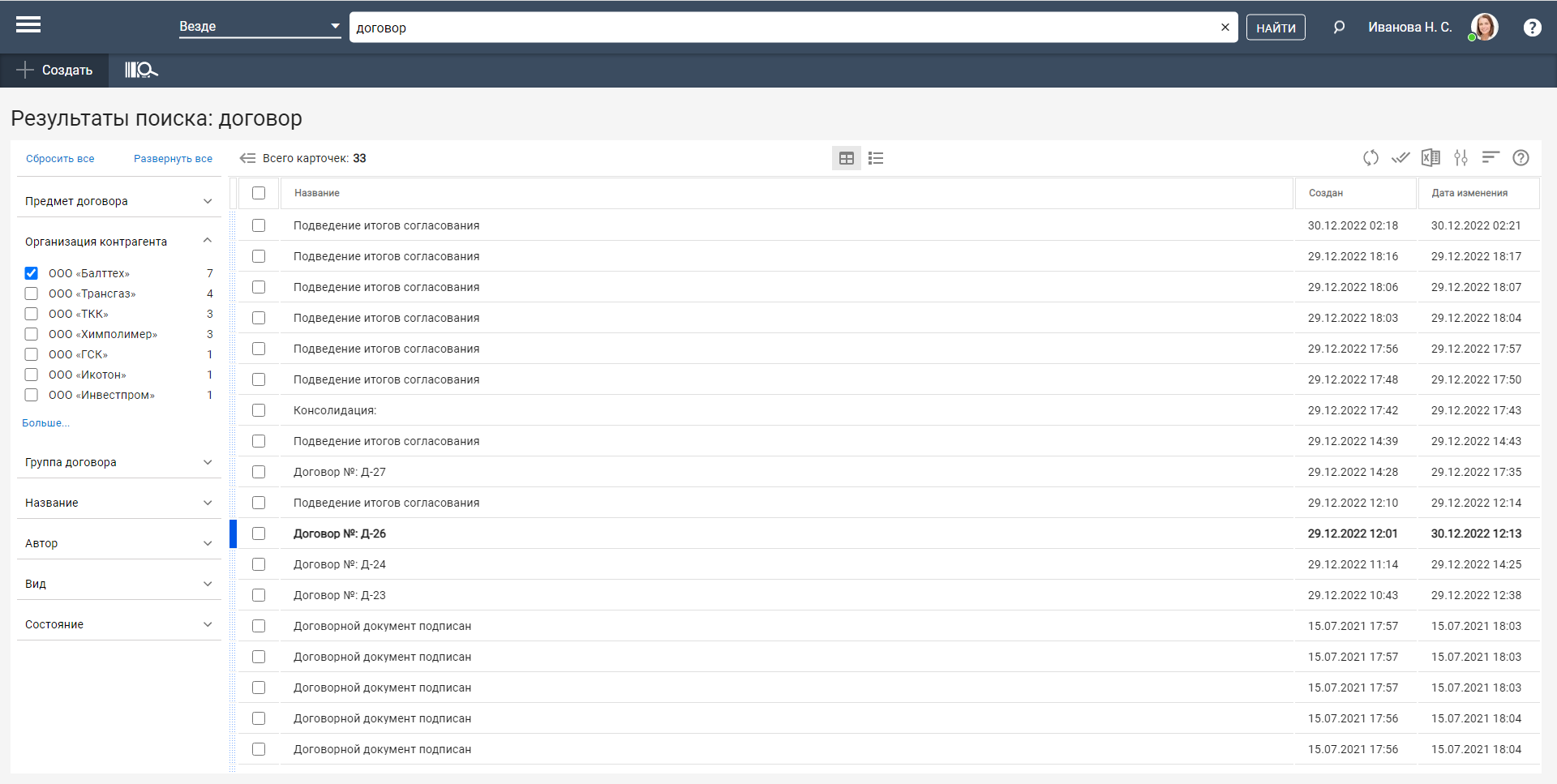Expand the Вид filter section

tap(118, 584)
